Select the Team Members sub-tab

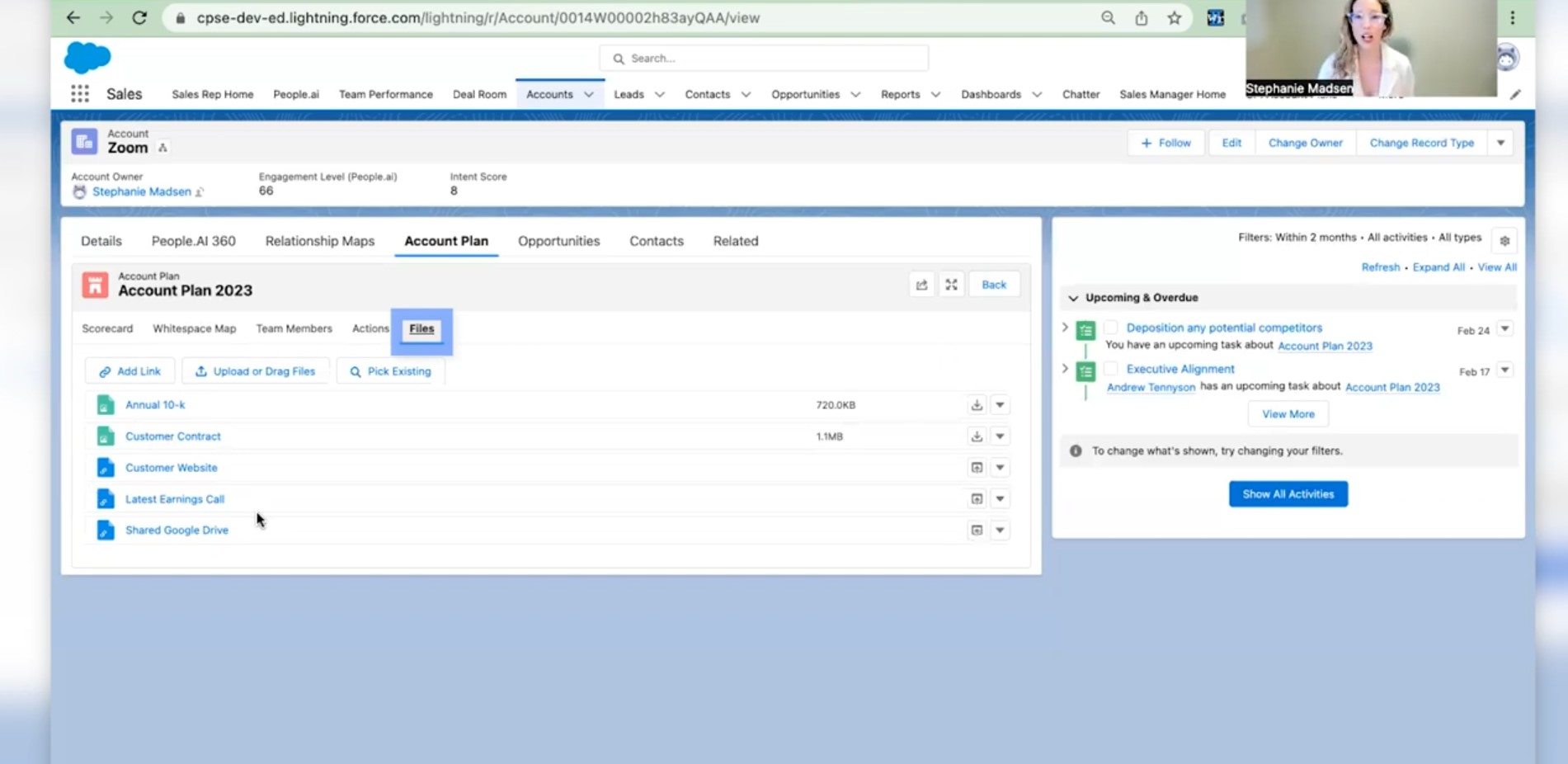click(x=294, y=328)
